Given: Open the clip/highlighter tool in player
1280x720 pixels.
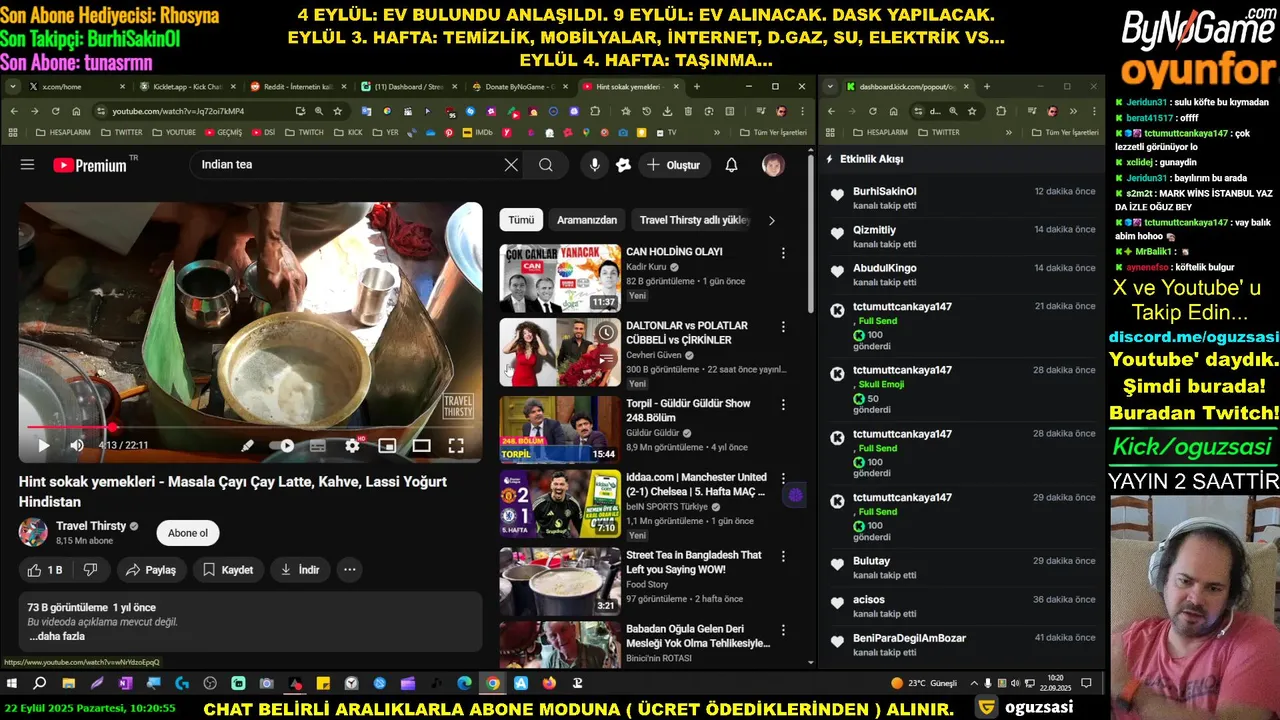Looking at the screenshot, I should (x=247, y=446).
